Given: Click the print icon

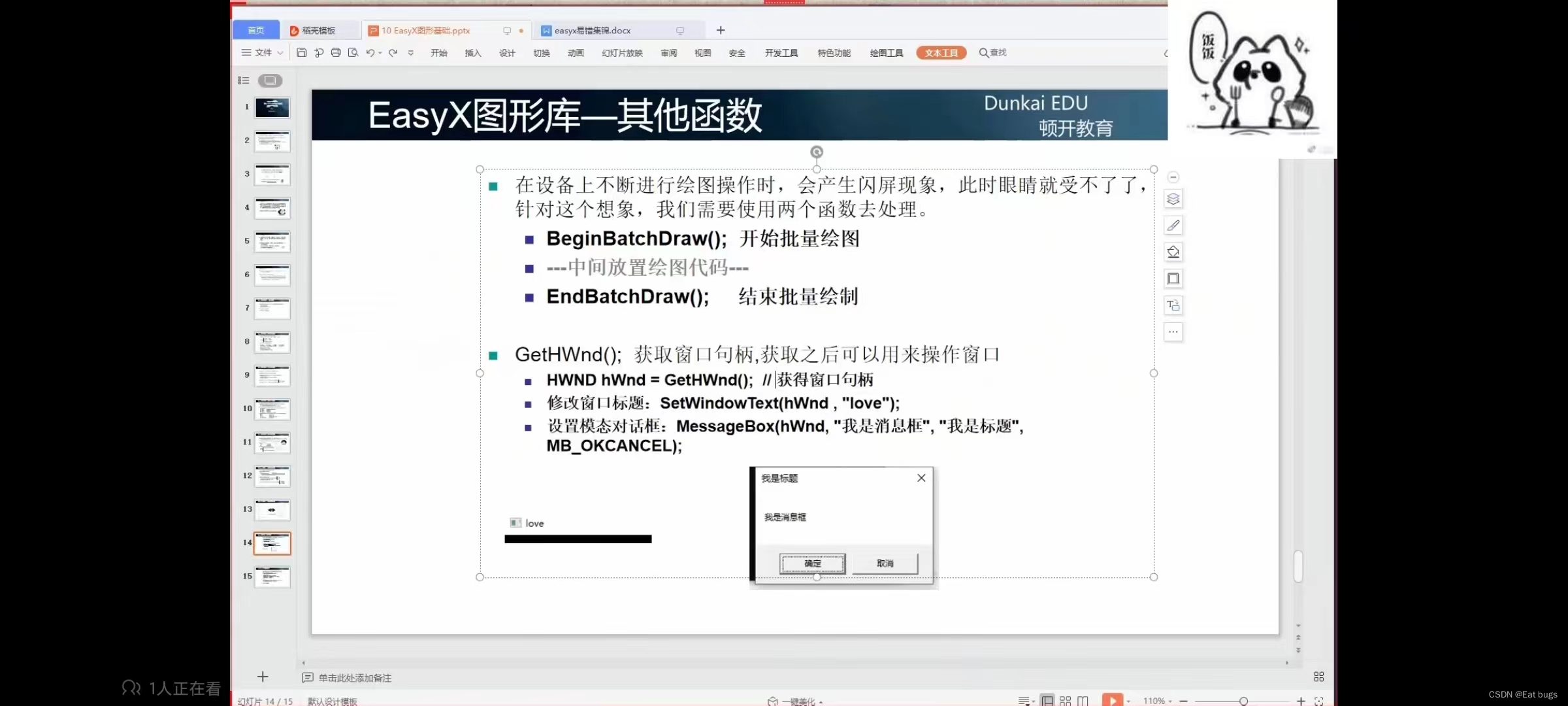Looking at the screenshot, I should point(336,53).
